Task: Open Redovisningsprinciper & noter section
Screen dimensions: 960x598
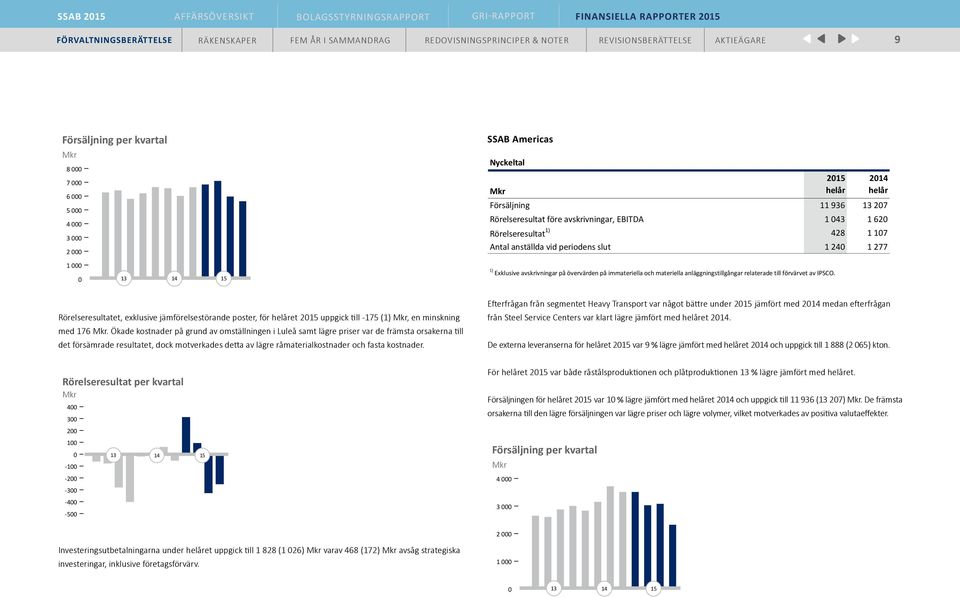Action: coord(497,40)
